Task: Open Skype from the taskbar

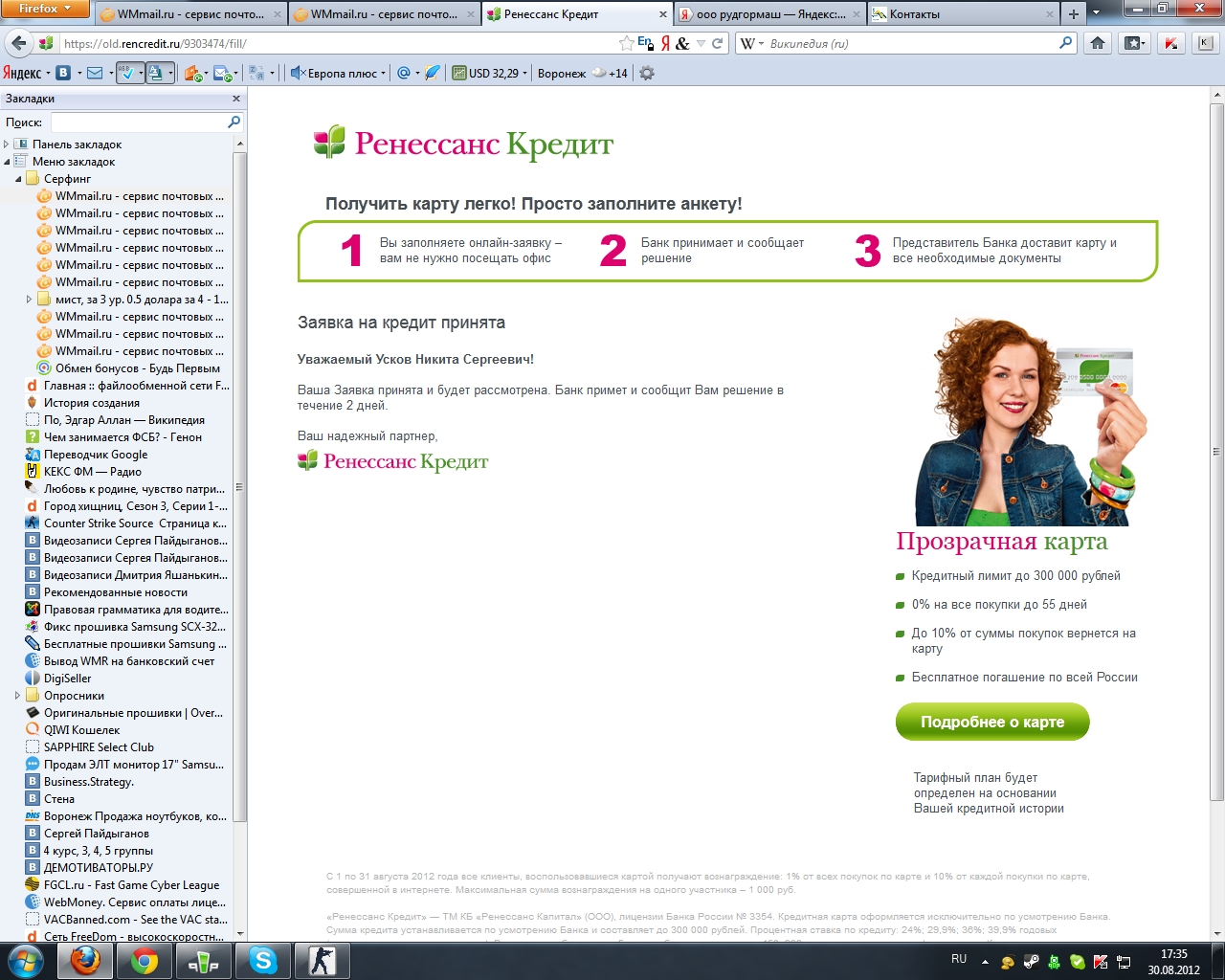Action: (x=262, y=961)
